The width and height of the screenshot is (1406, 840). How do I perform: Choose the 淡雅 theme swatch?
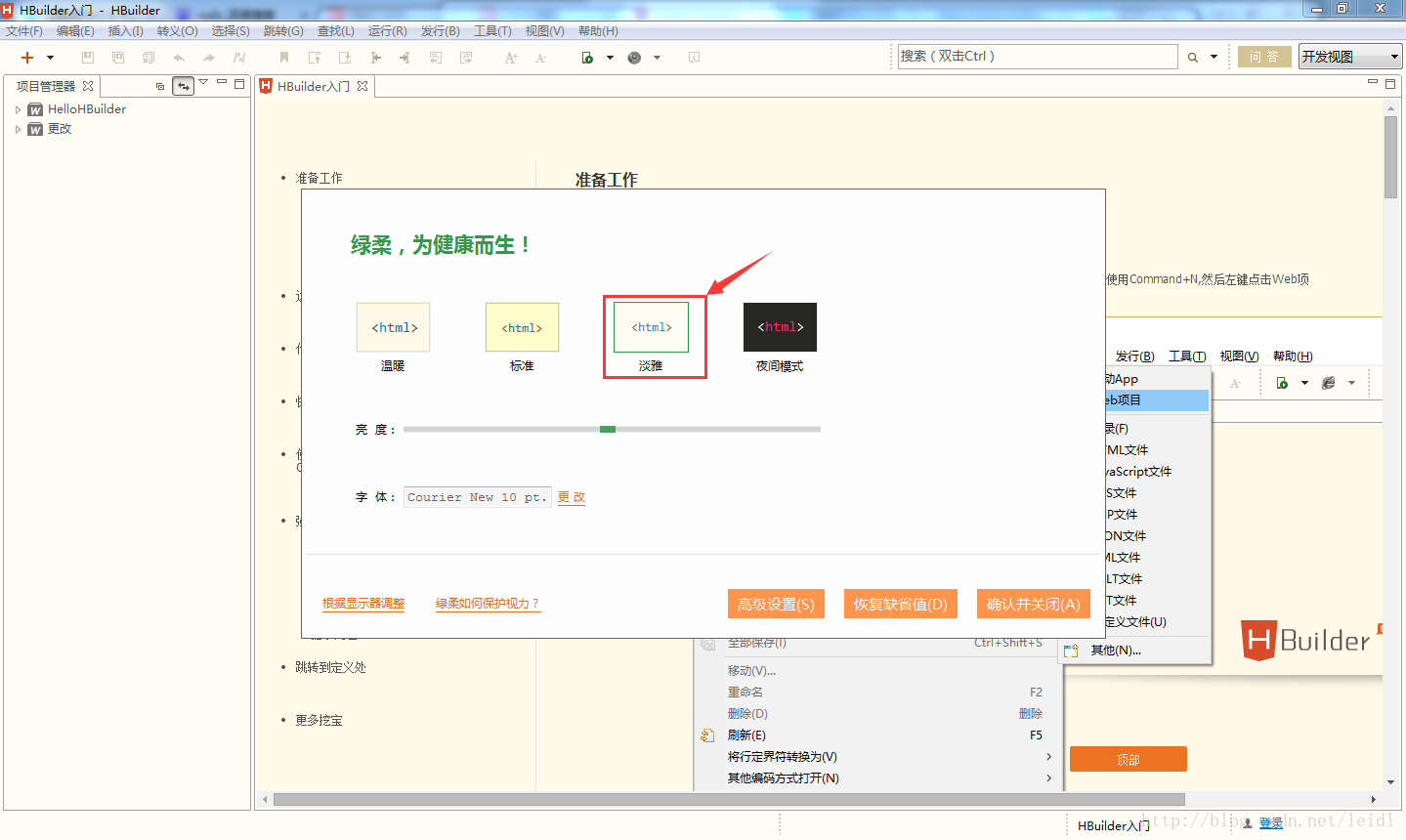(651, 327)
